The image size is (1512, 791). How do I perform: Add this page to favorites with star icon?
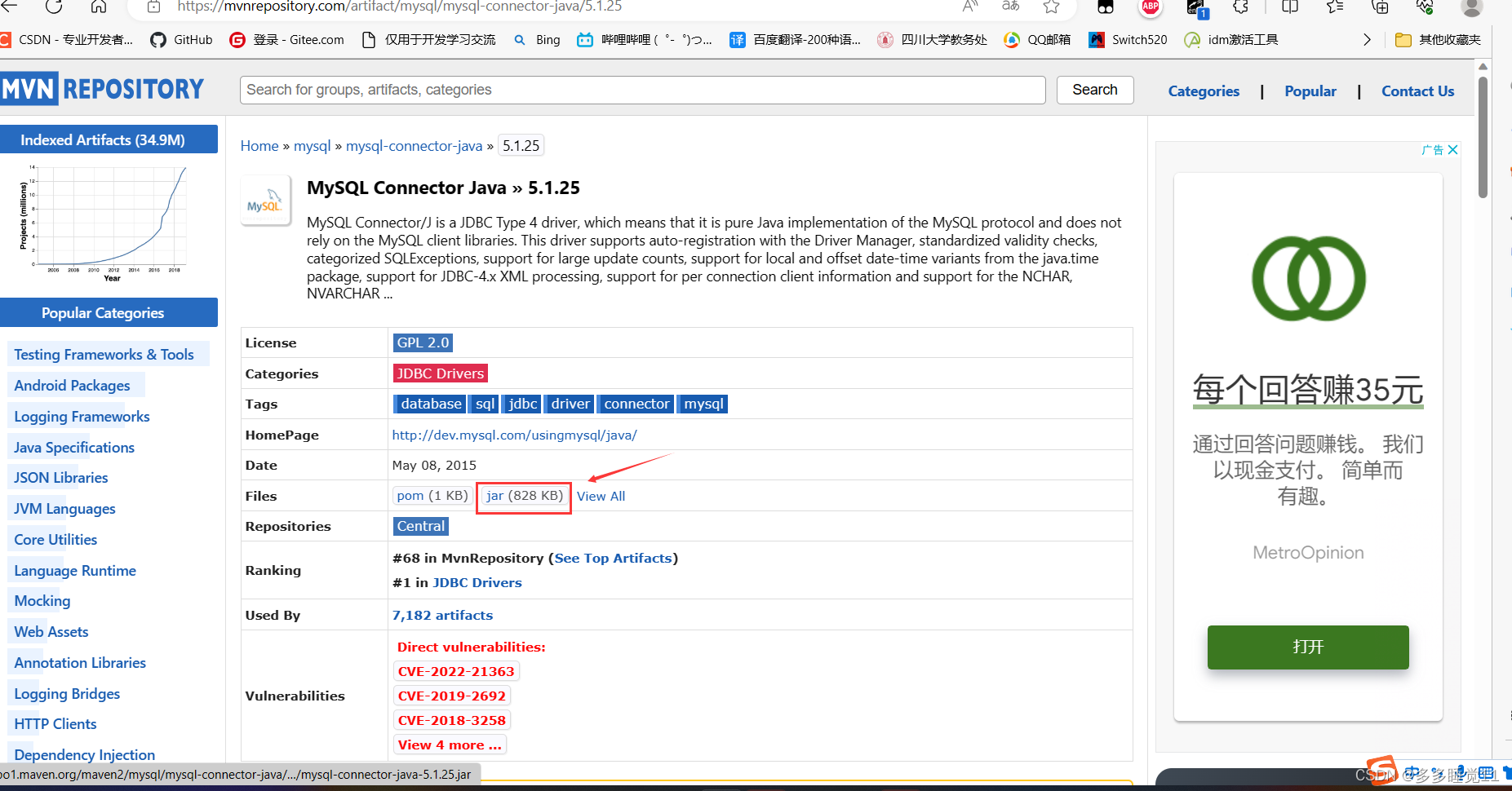pos(1052,7)
